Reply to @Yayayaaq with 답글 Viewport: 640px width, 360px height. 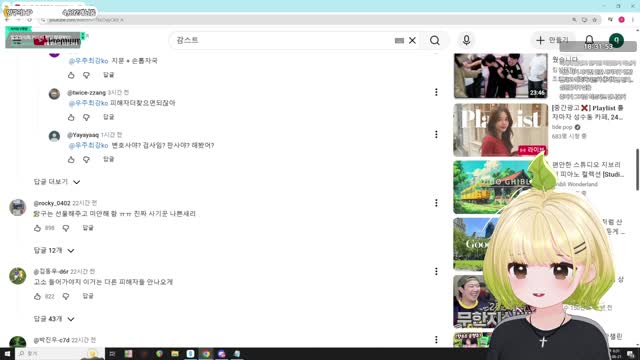(x=109, y=159)
